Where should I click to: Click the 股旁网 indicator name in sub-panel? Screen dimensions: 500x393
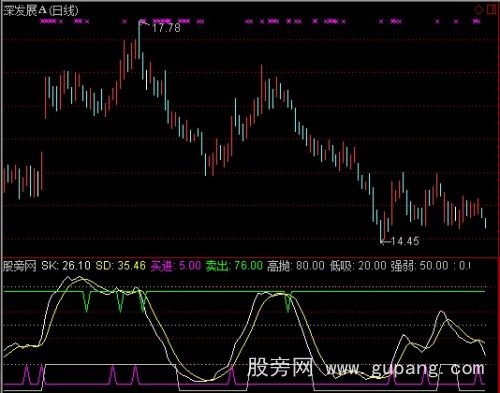20,266
